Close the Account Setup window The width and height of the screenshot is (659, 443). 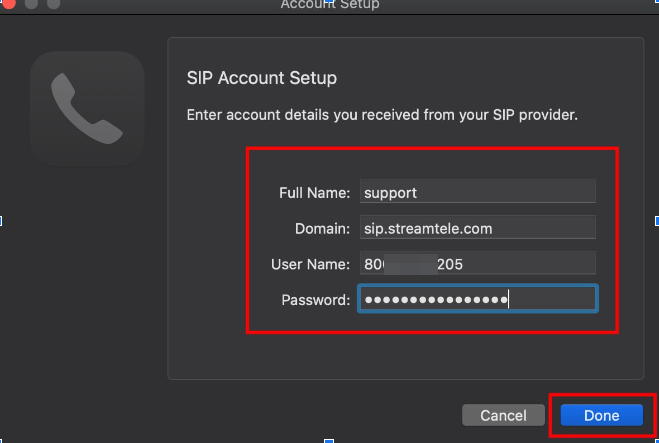[8, 4]
